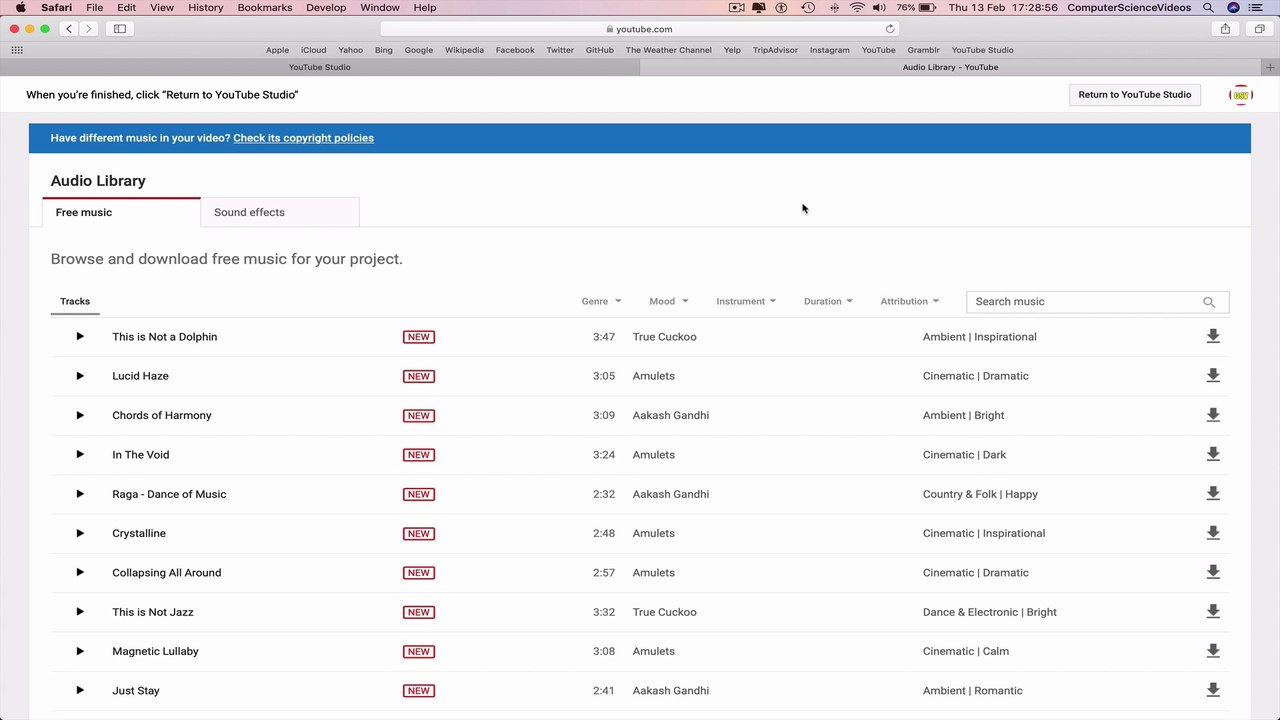
Task: Click the youtube.com address bar
Action: [x=640, y=29]
